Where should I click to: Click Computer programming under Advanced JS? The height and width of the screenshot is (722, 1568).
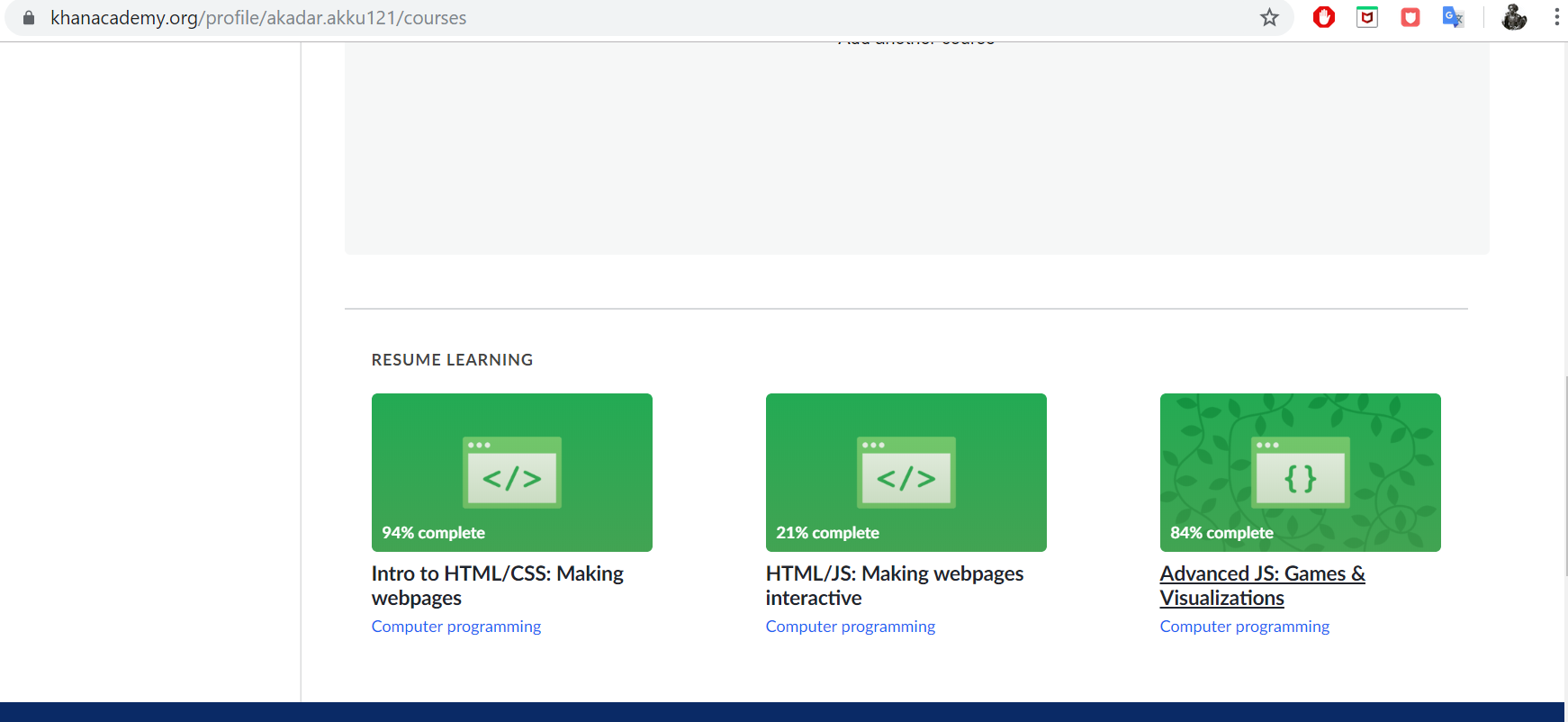[1245, 627]
